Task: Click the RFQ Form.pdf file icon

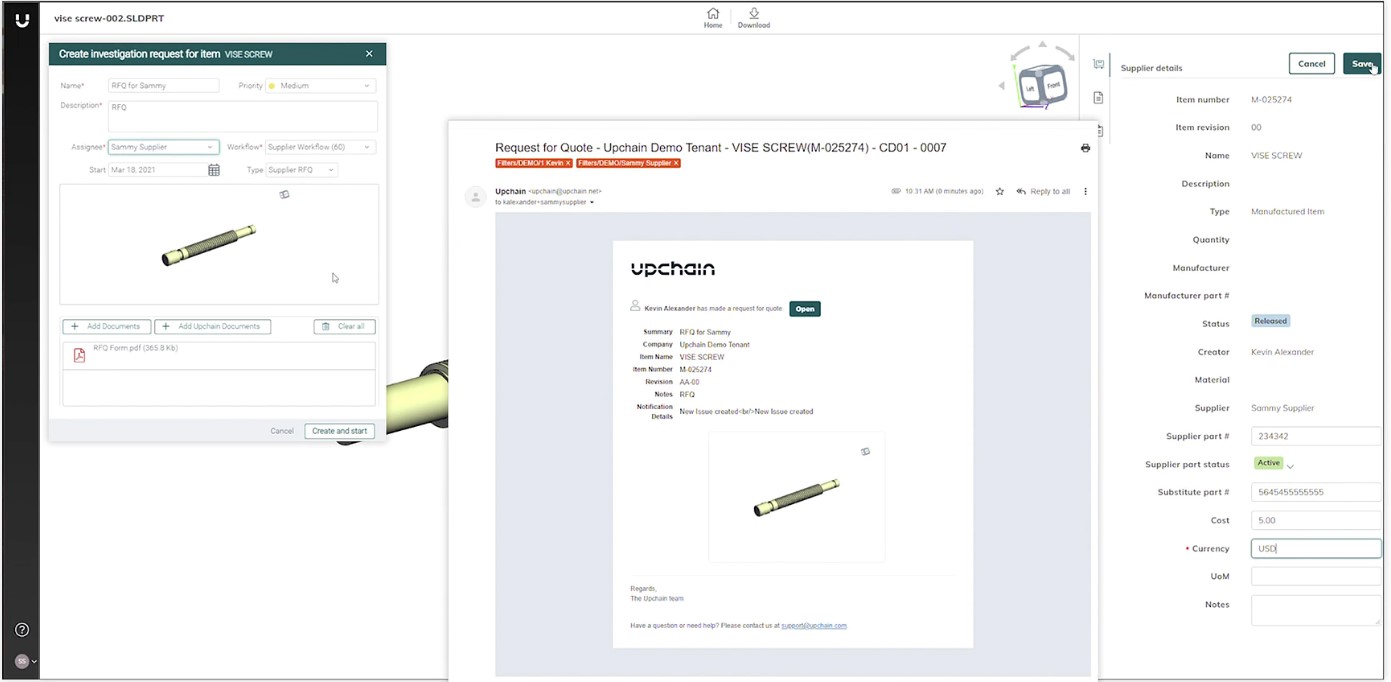Action: (x=79, y=355)
